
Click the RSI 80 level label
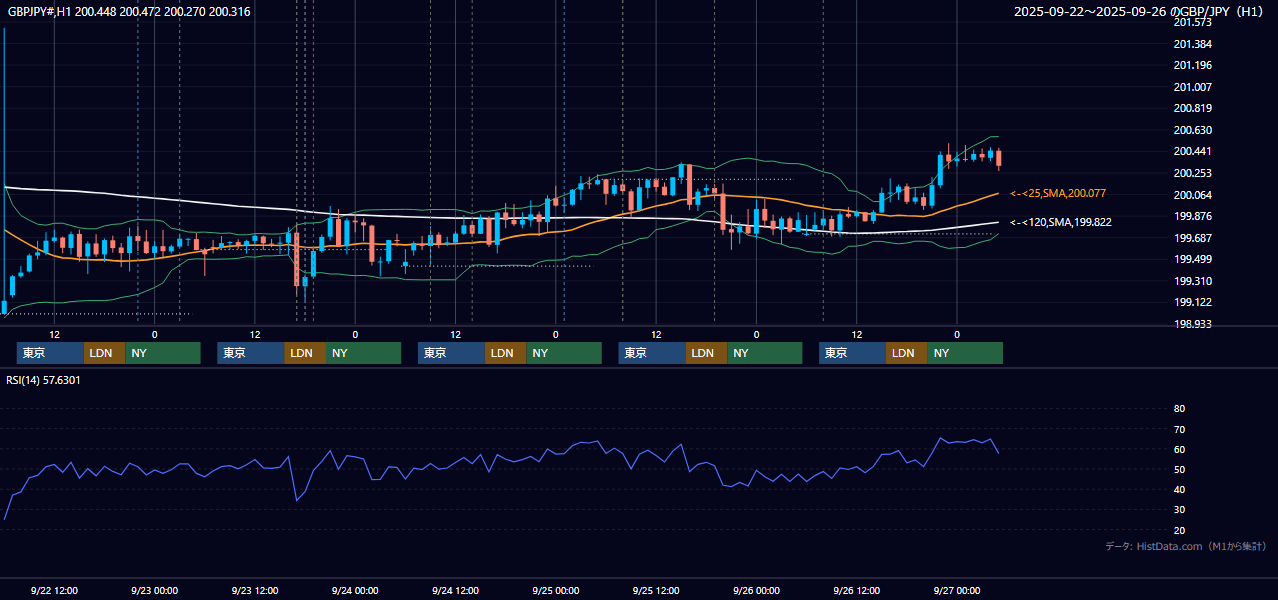click(1179, 409)
